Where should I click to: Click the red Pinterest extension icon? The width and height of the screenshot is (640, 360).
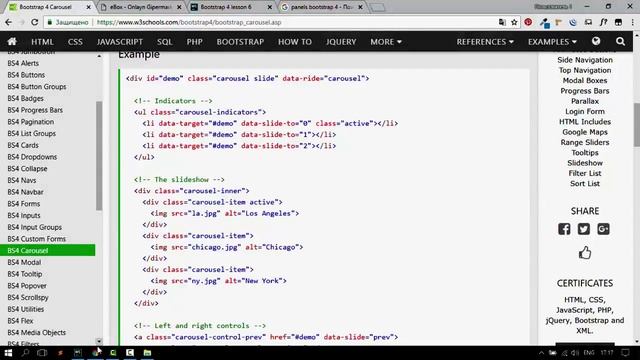pos(528,22)
